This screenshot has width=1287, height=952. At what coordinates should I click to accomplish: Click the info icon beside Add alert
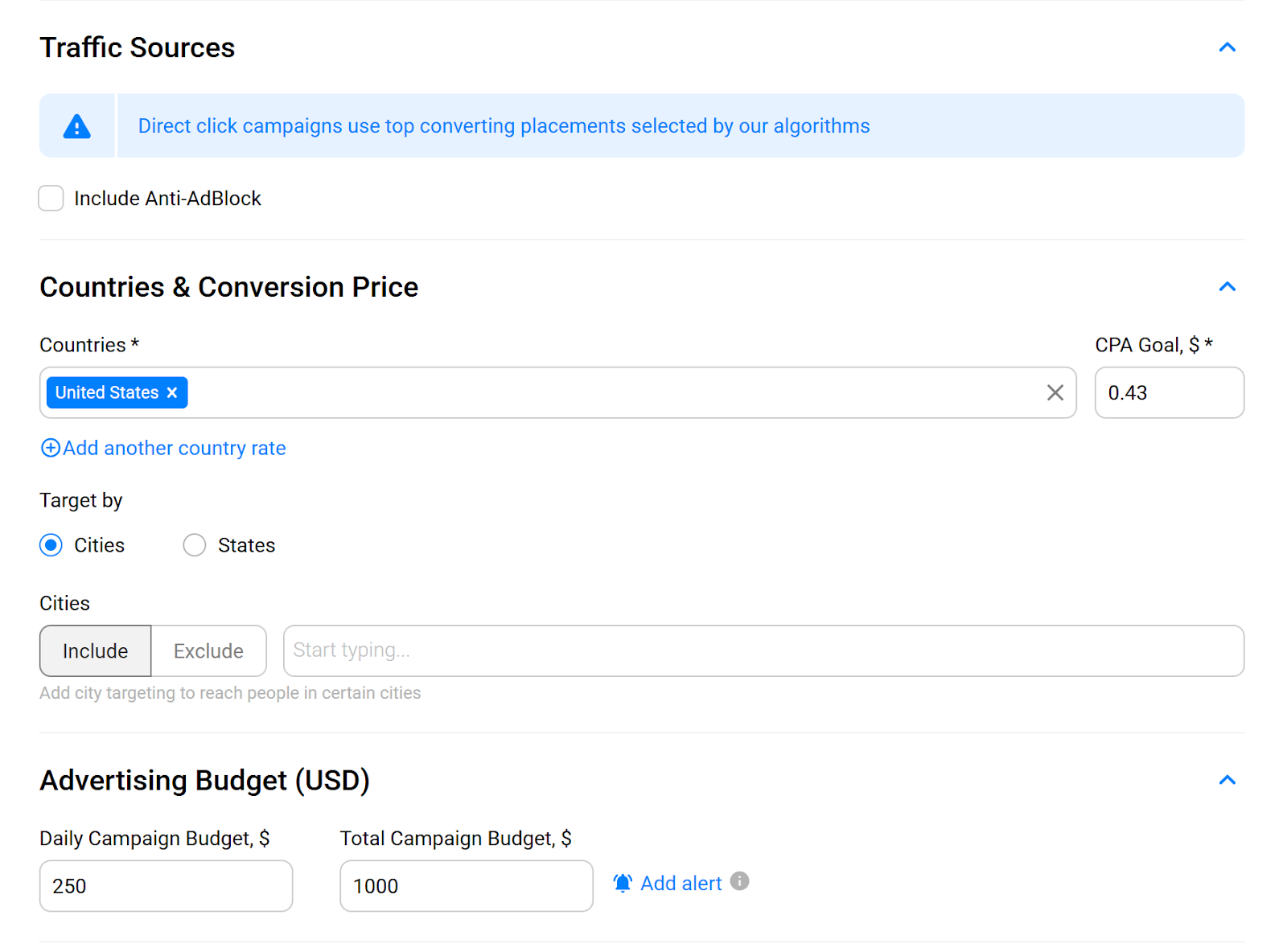[x=739, y=881]
